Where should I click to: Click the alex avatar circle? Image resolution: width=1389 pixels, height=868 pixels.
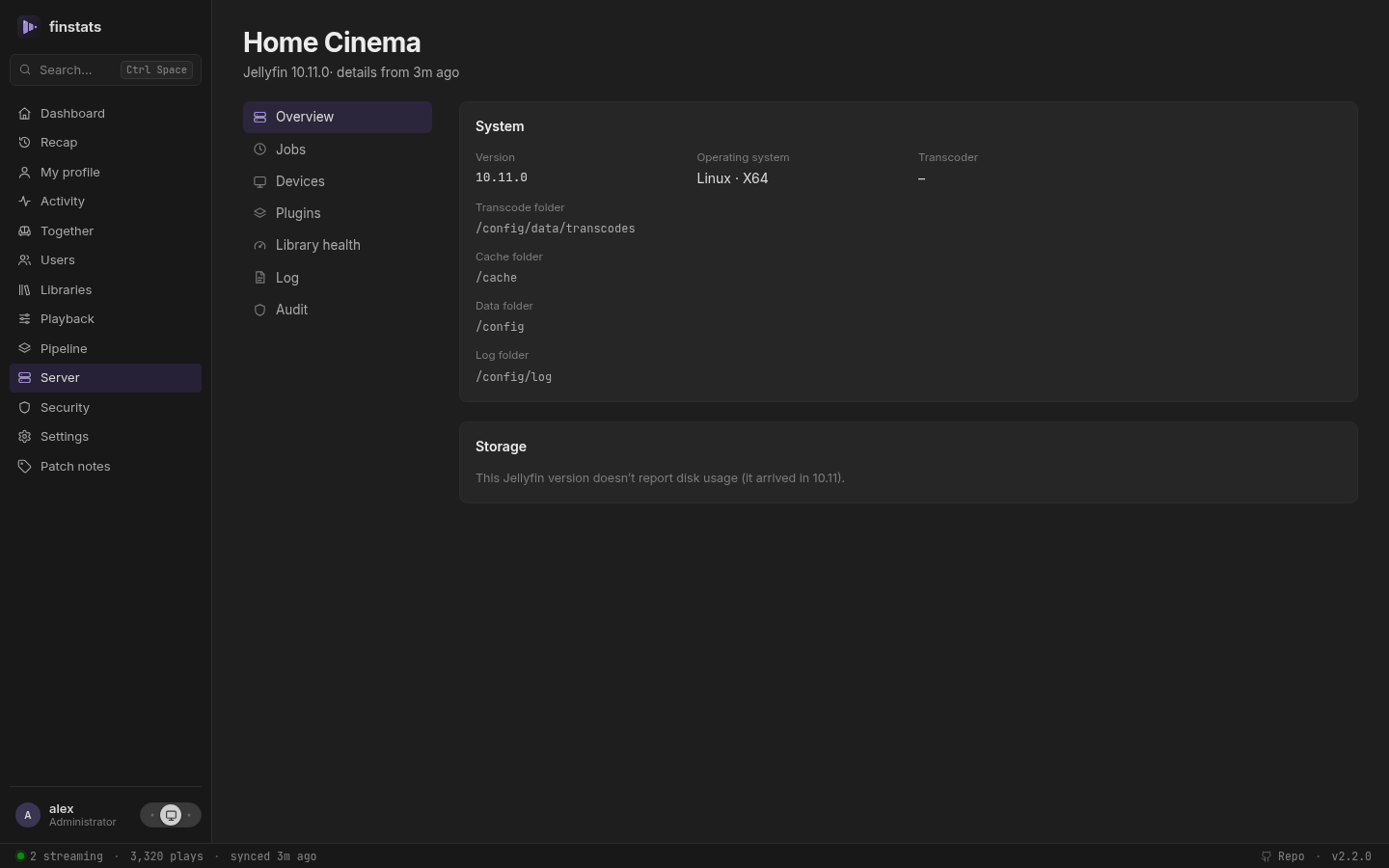click(x=28, y=815)
